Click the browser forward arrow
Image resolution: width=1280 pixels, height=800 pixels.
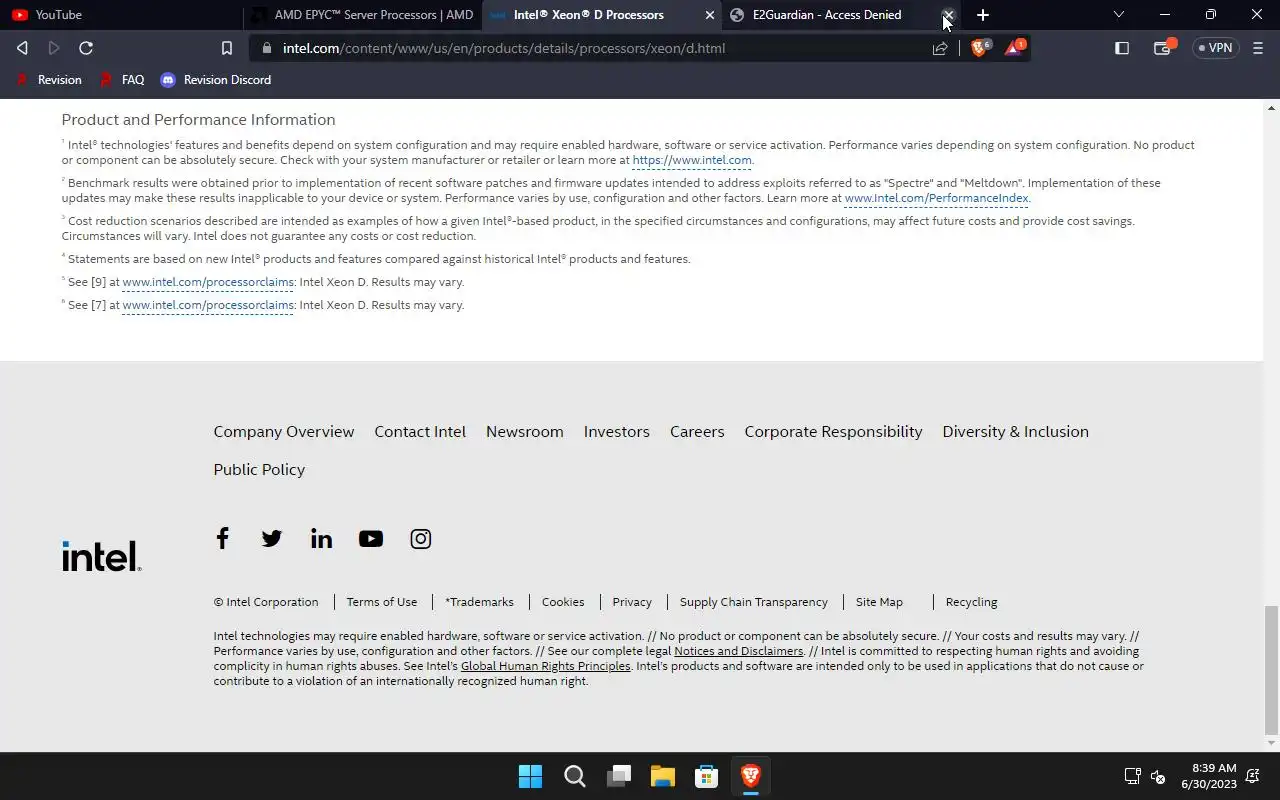[x=54, y=48]
